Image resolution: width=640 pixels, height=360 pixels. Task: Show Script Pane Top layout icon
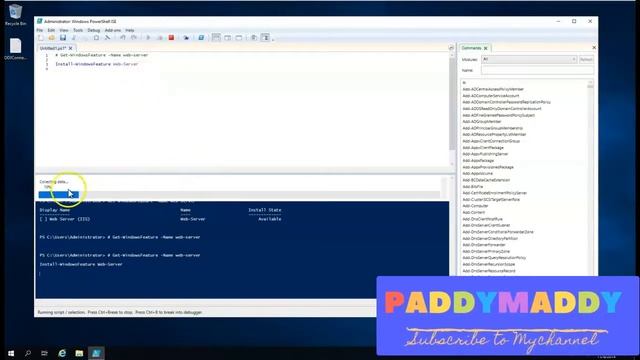point(216,38)
